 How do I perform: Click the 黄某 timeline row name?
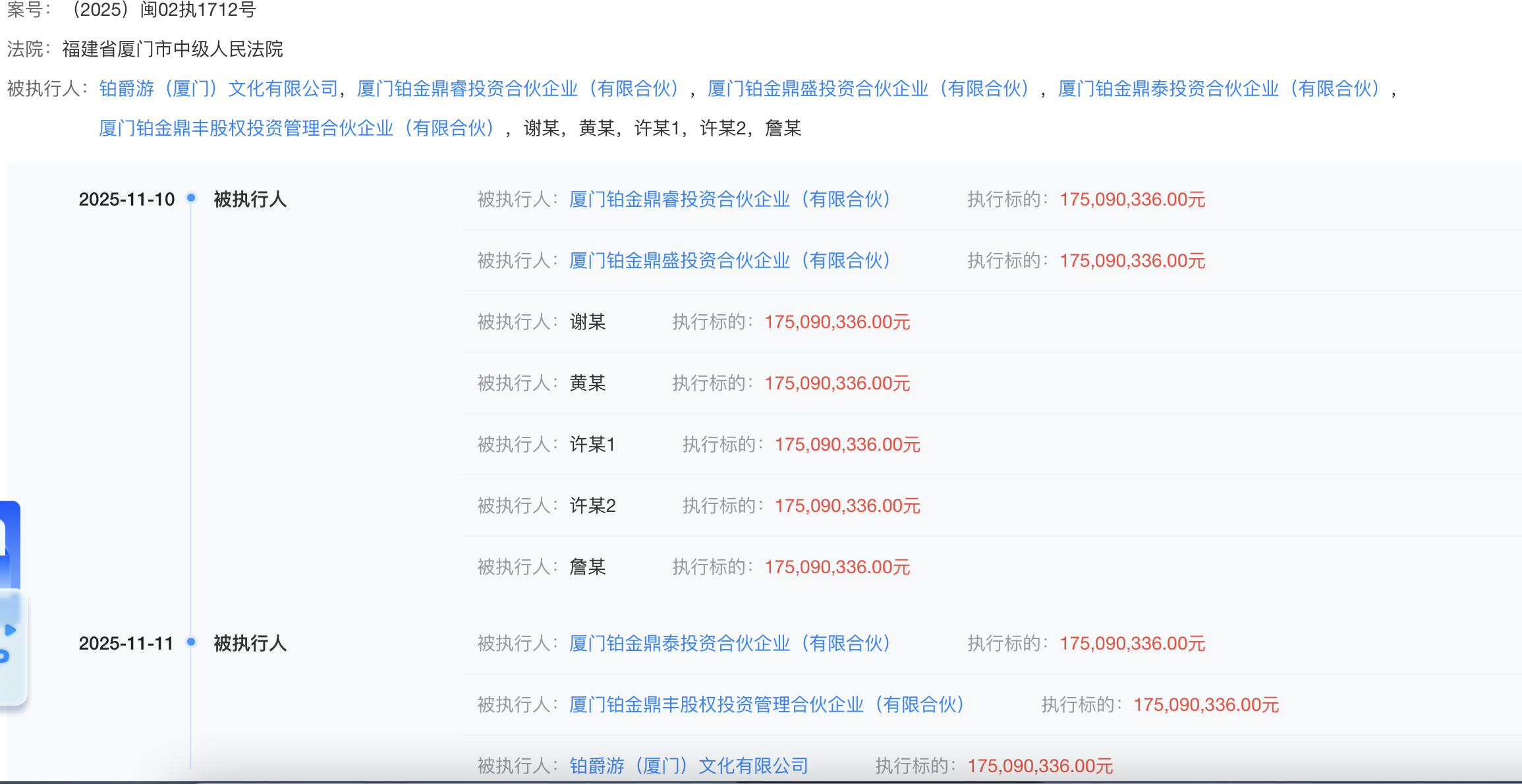[x=588, y=383]
